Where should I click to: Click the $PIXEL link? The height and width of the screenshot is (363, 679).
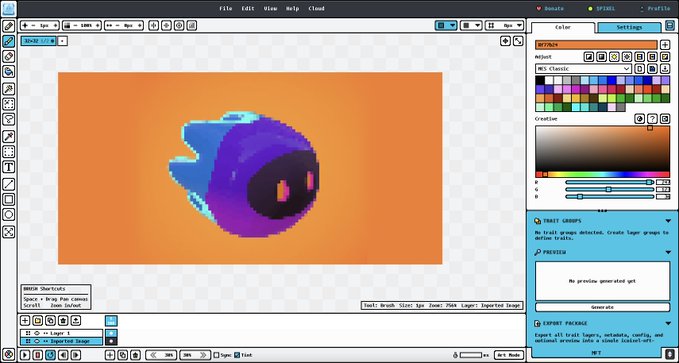(x=602, y=8)
